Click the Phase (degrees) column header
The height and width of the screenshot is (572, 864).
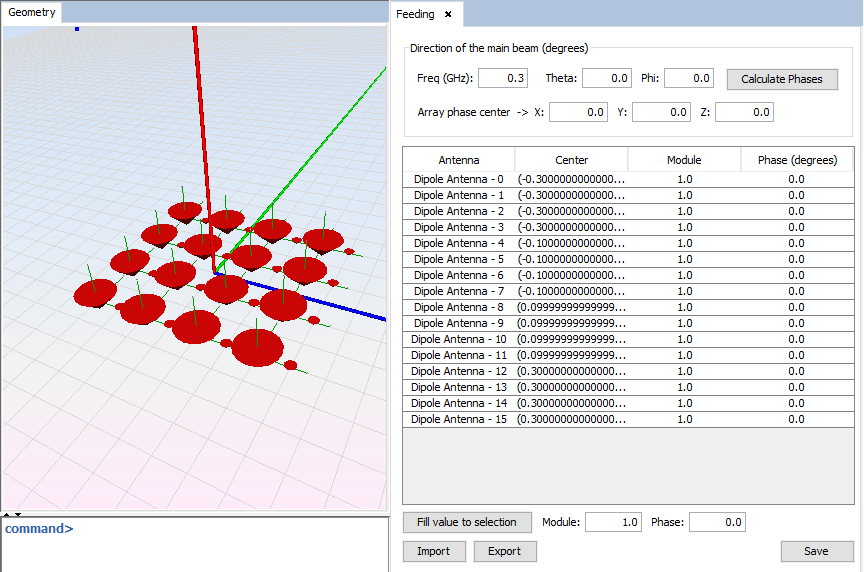[796, 160]
